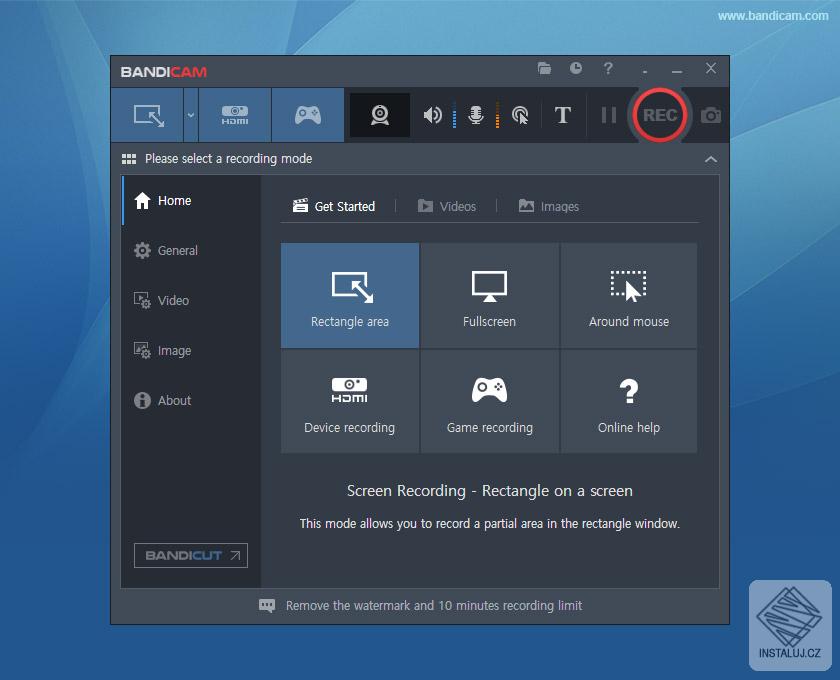Switch to the Images tab
Viewport: 840px width, 680px height.
pyautogui.click(x=549, y=206)
